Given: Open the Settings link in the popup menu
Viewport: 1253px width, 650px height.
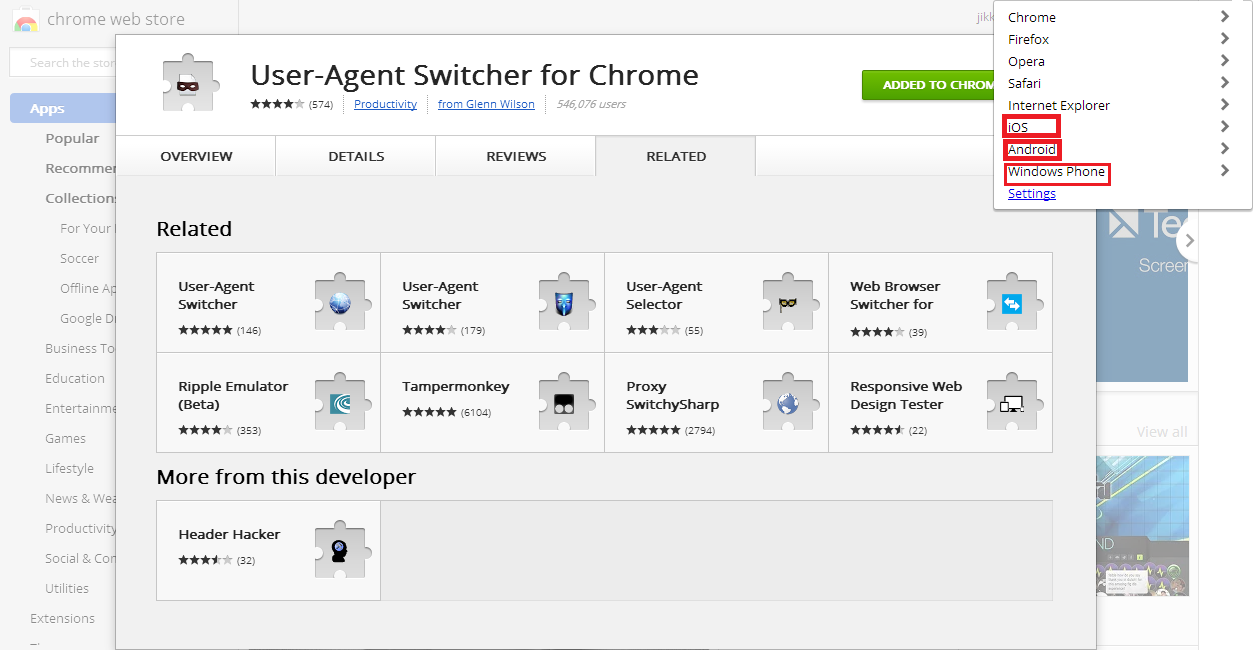Looking at the screenshot, I should [1031, 193].
